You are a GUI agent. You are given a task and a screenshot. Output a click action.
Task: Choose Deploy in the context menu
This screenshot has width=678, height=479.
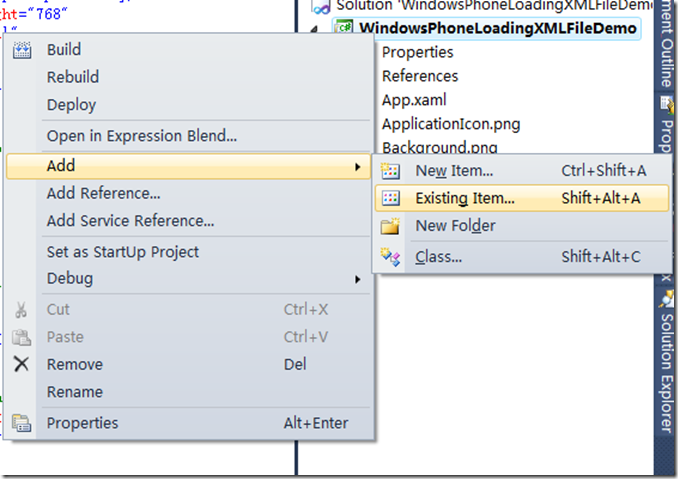pyautogui.click(x=188, y=105)
